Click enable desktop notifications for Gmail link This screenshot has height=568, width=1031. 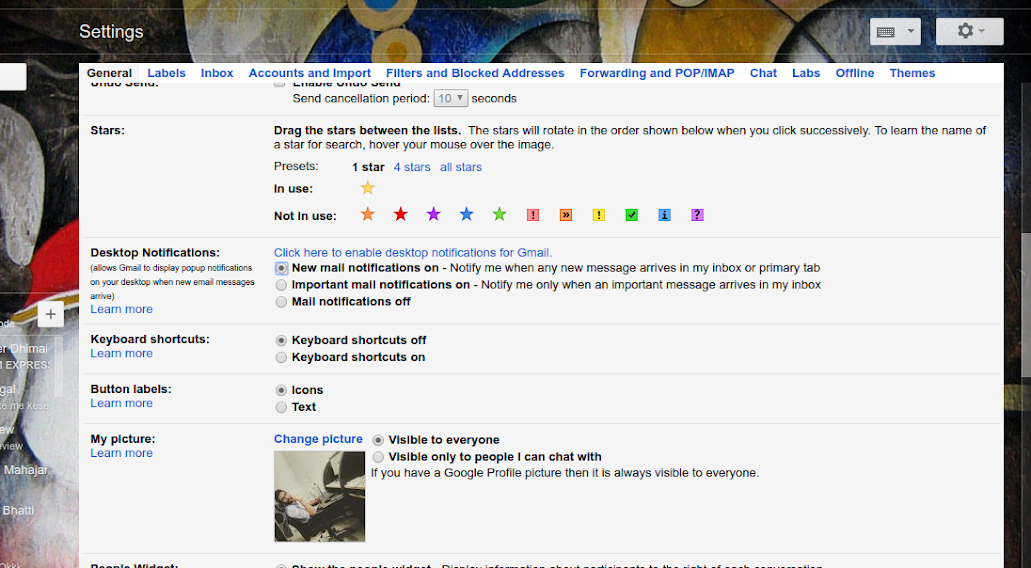click(413, 252)
